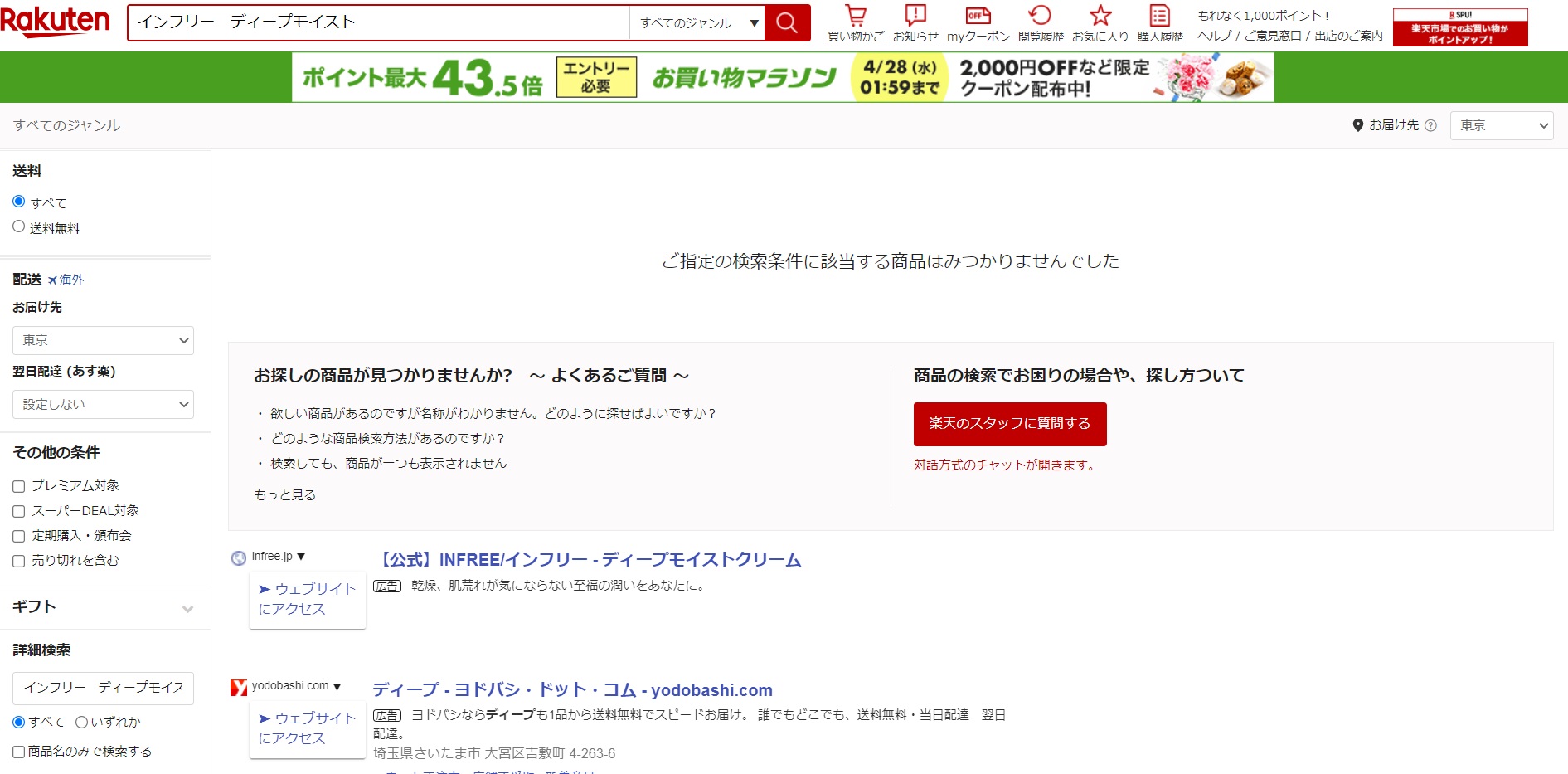Select the いずれか keyword match radio
Screen dimensions: 1568x774
click(x=81, y=722)
